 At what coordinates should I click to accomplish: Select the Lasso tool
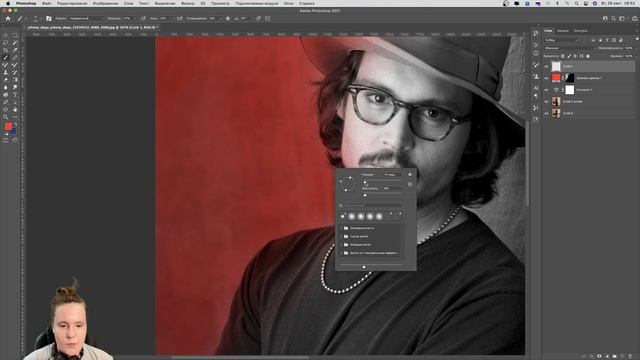[6, 43]
